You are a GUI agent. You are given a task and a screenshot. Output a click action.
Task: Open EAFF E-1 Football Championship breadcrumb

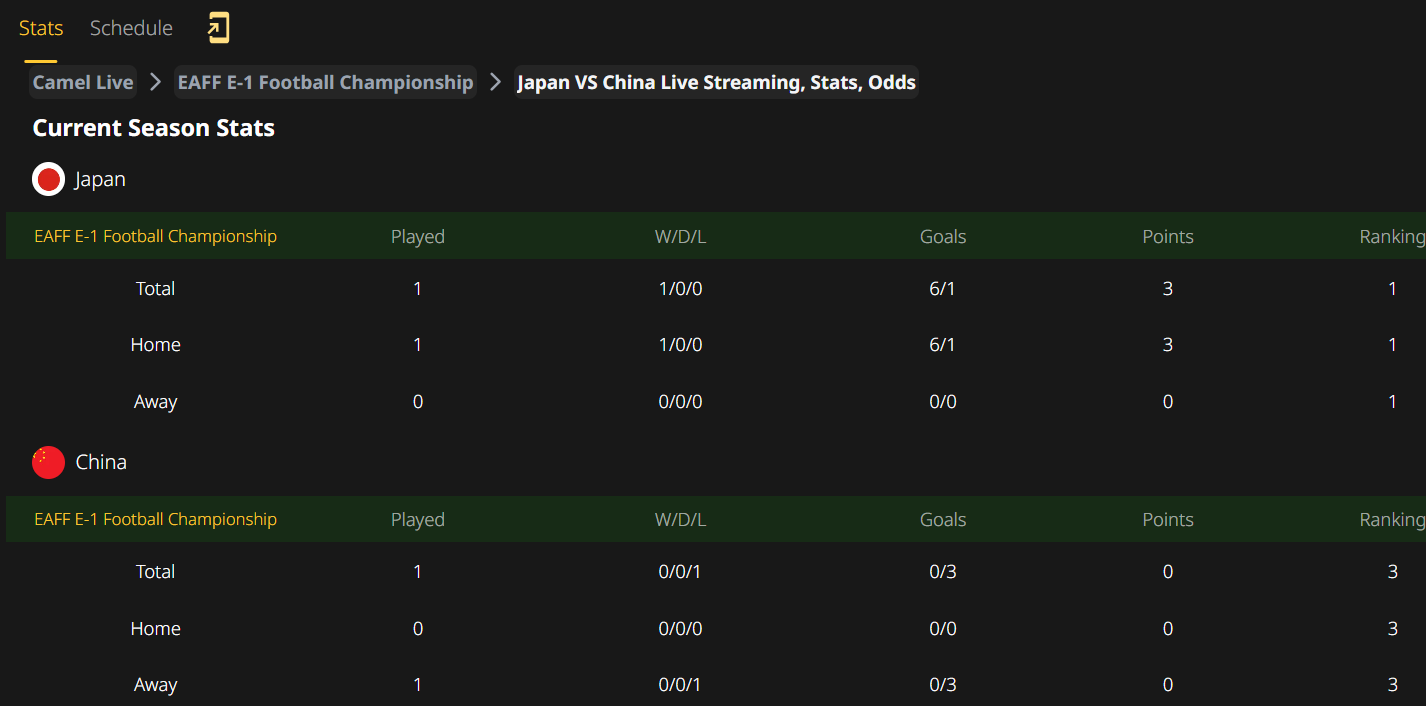click(325, 82)
